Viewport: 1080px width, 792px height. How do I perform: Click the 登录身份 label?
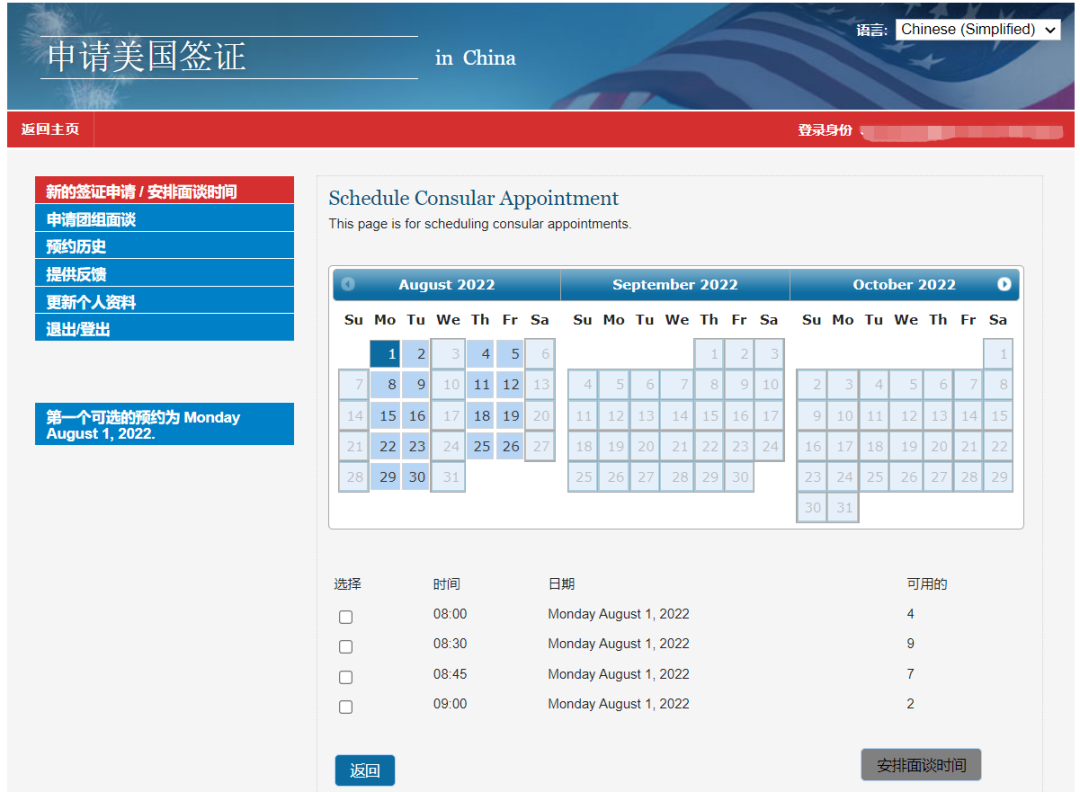point(824,130)
